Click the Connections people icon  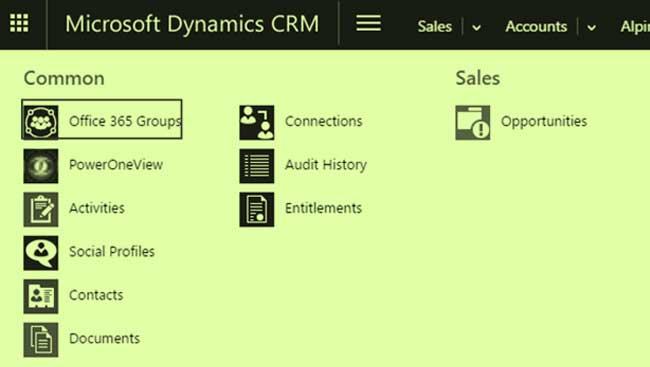click(x=257, y=122)
